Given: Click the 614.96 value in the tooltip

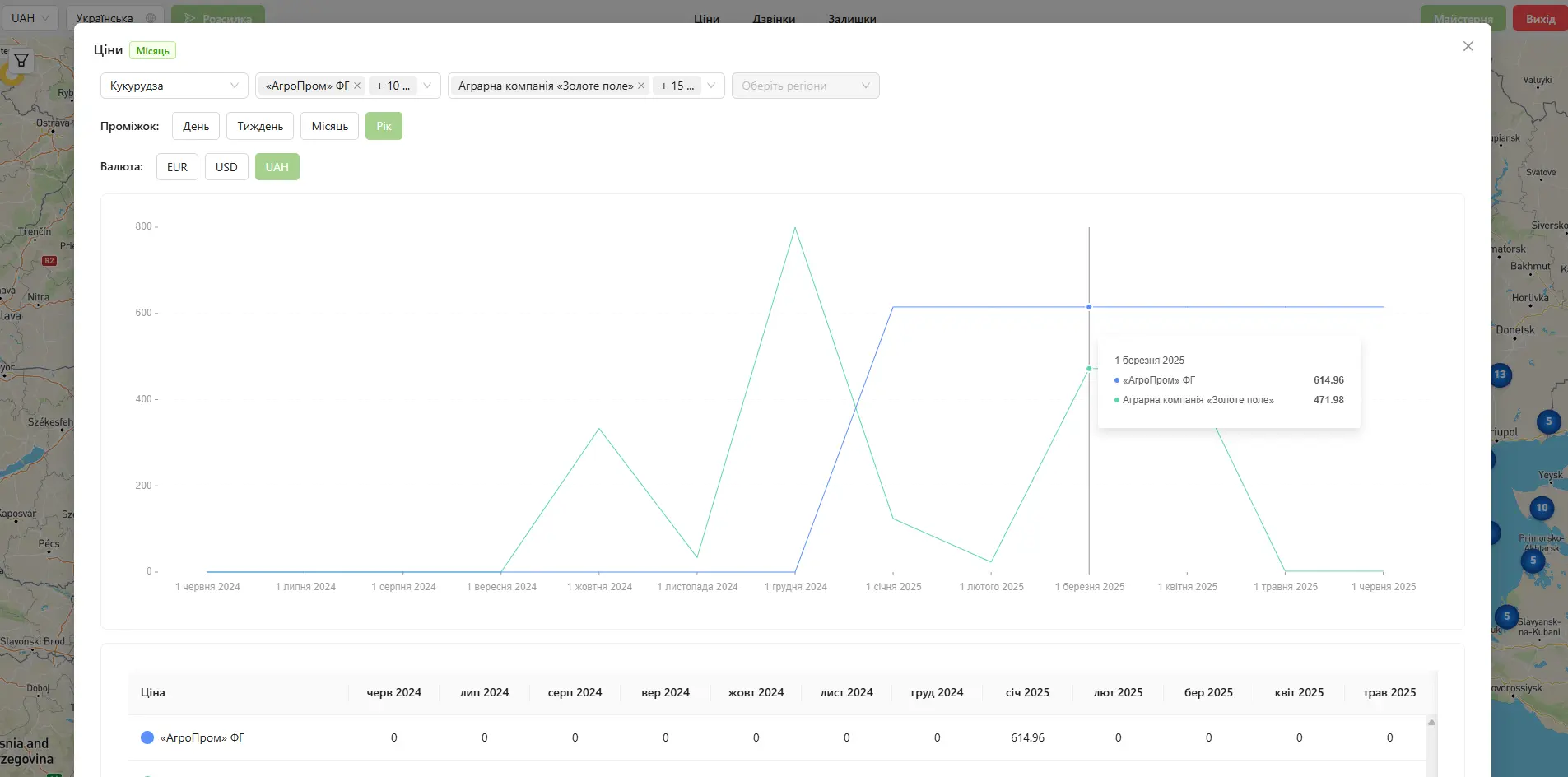Looking at the screenshot, I should pos(1328,380).
